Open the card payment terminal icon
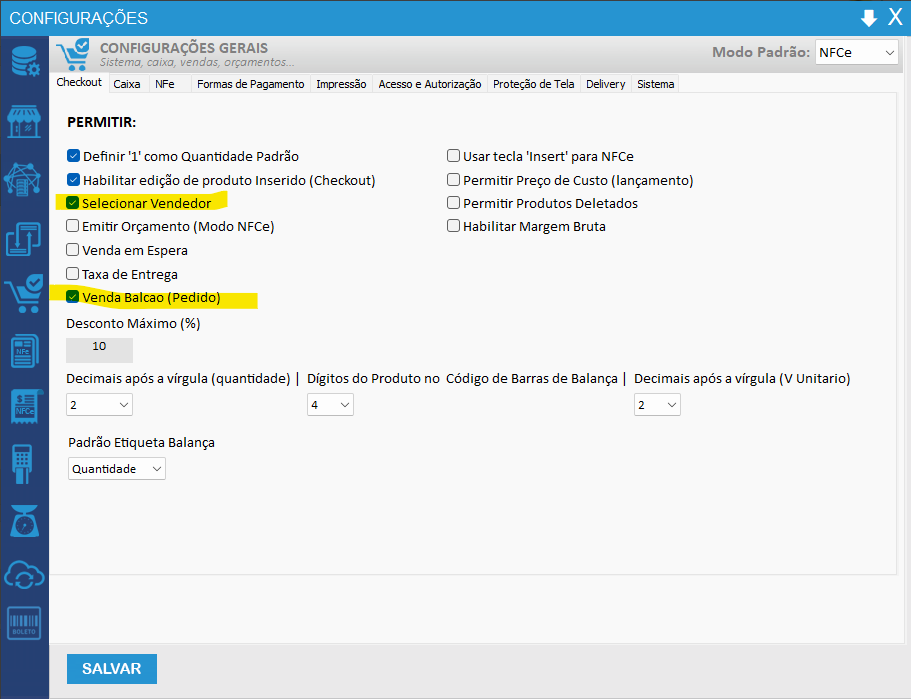911x699 pixels. coord(24,463)
